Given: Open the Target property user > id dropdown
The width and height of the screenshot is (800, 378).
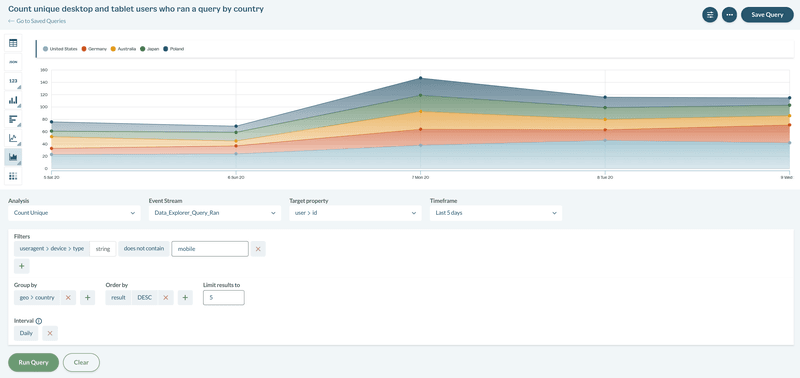Looking at the screenshot, I should [x=356, y=213].
